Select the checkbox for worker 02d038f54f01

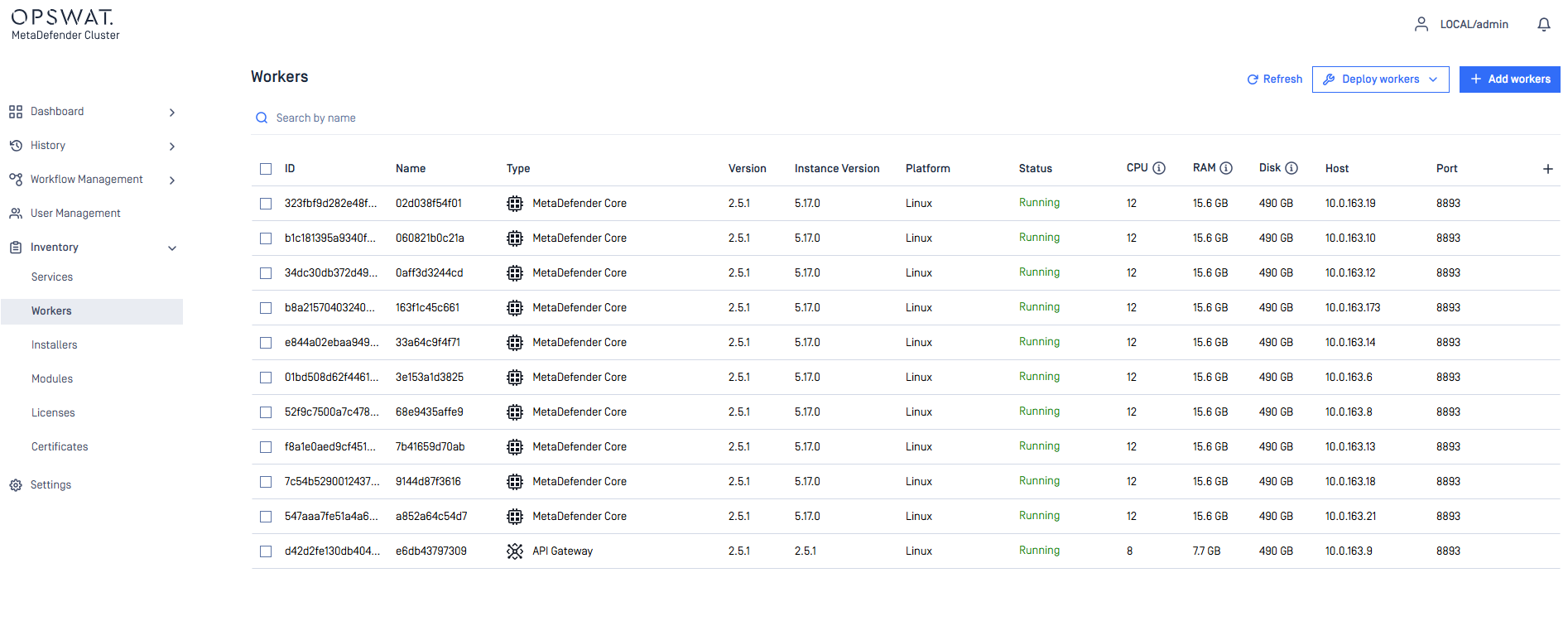tap(266, 204)
